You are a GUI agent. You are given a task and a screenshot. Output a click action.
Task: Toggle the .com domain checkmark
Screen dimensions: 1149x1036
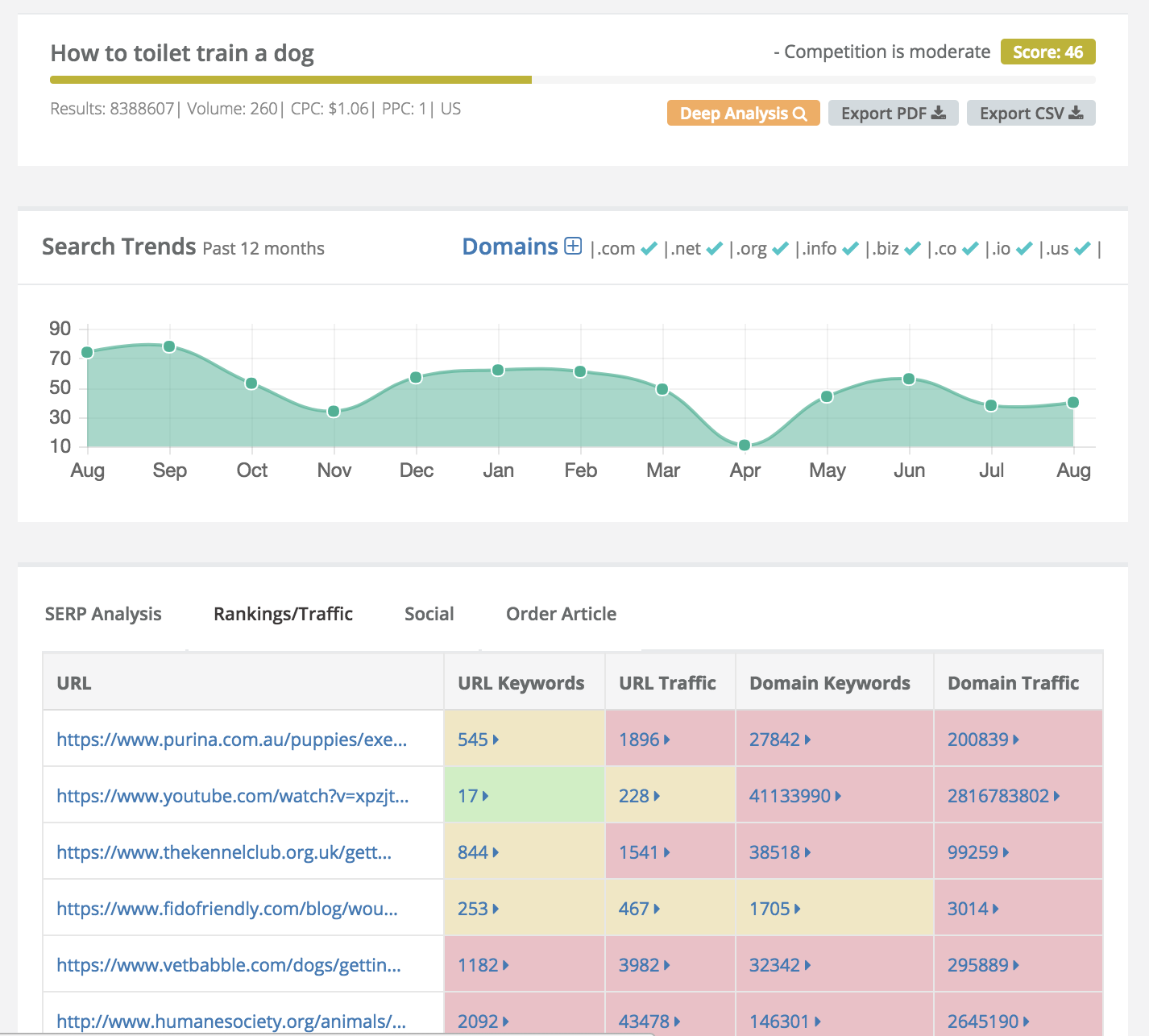click(x=649, y=248)
